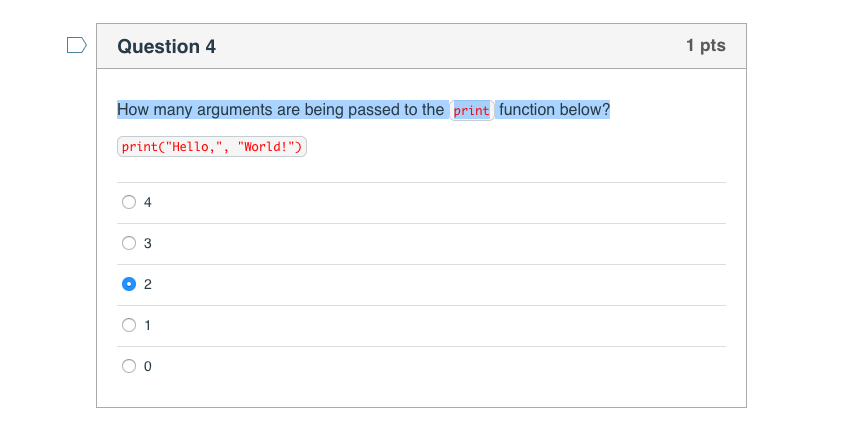The image size is (854, 435).
Task: Click the print("Hello,", "World!") code snippet
Action: coord(212,147)
